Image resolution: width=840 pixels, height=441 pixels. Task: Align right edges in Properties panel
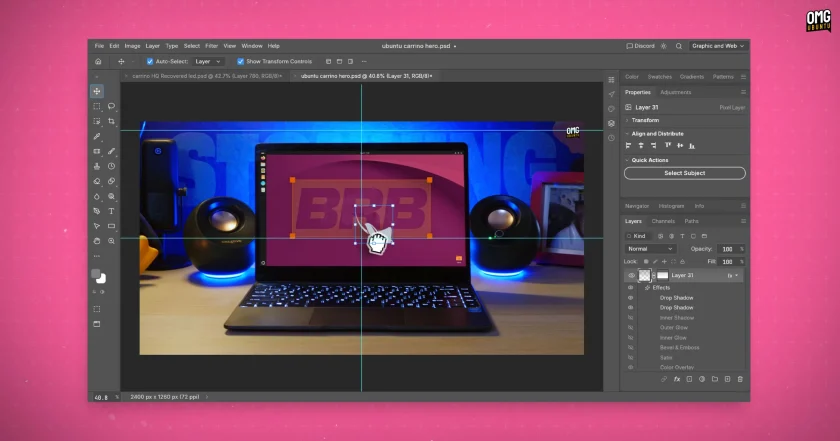click(x=654, y=146)
